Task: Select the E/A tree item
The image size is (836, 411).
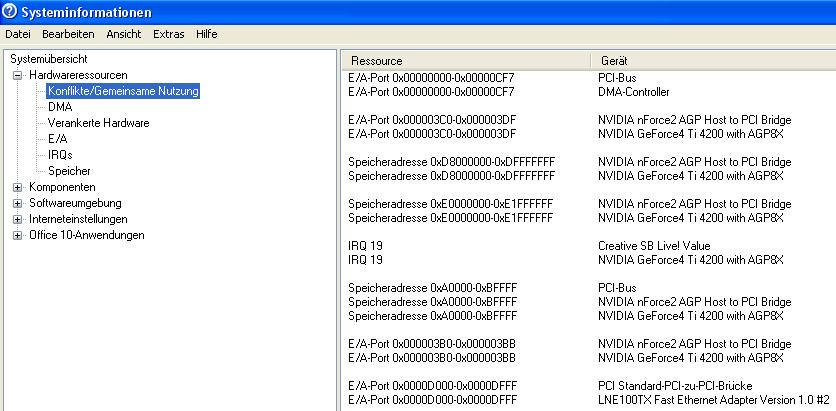Action: (x=58, y=139)
